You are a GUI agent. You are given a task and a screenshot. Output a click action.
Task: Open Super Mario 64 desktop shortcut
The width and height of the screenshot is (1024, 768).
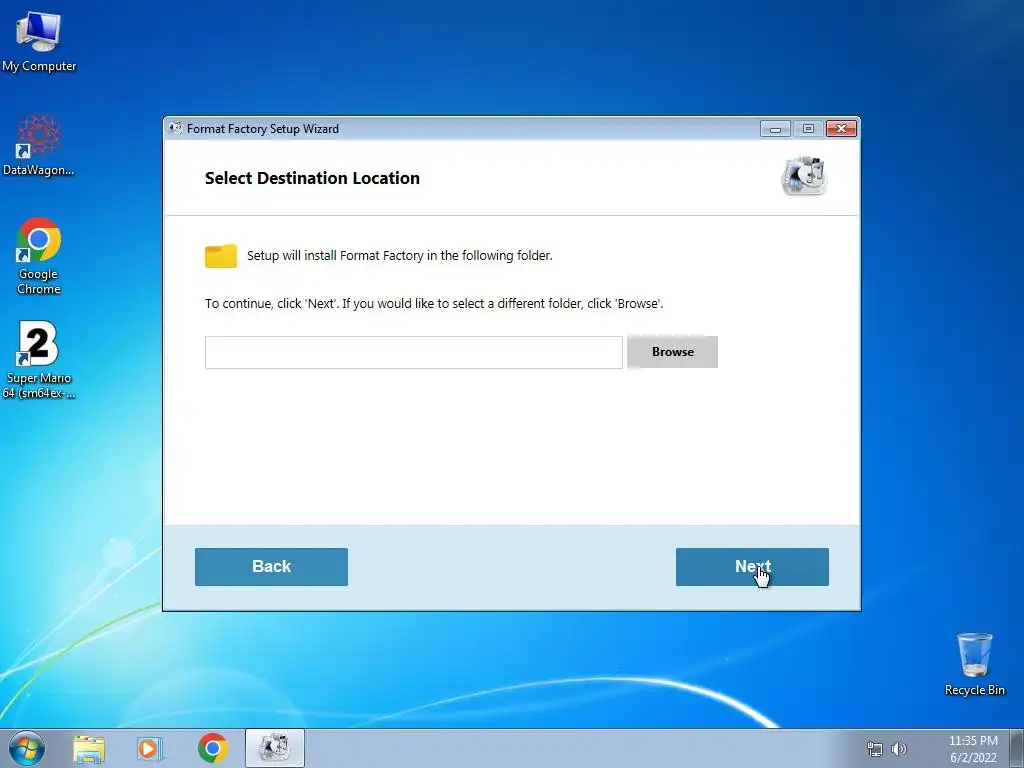pyautogui.click(x=39, y=359)
